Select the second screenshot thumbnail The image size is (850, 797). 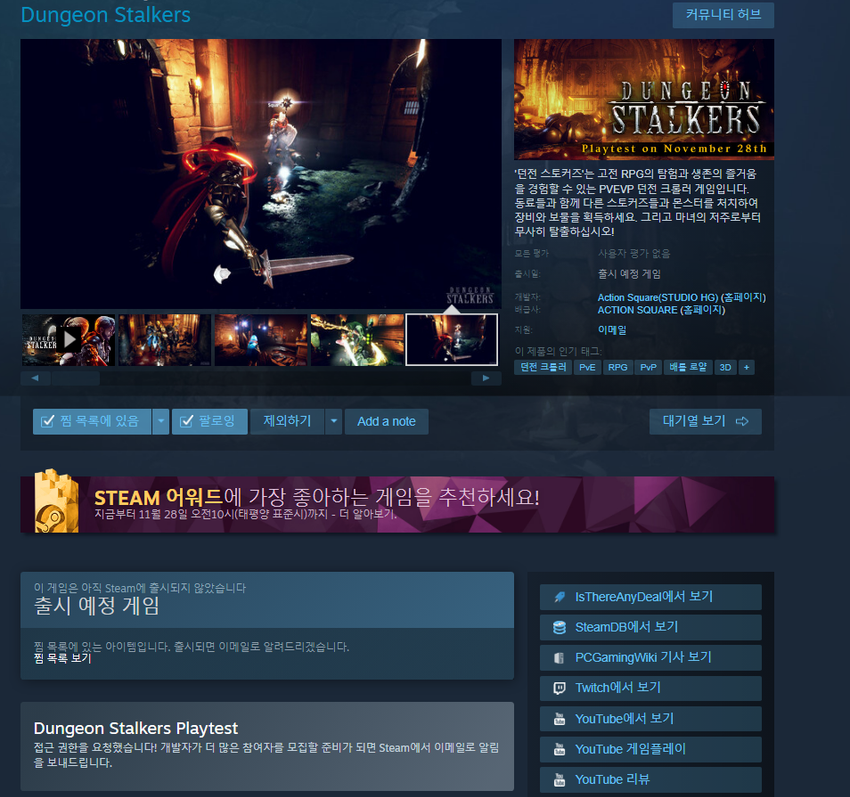[x=165, y=340]
